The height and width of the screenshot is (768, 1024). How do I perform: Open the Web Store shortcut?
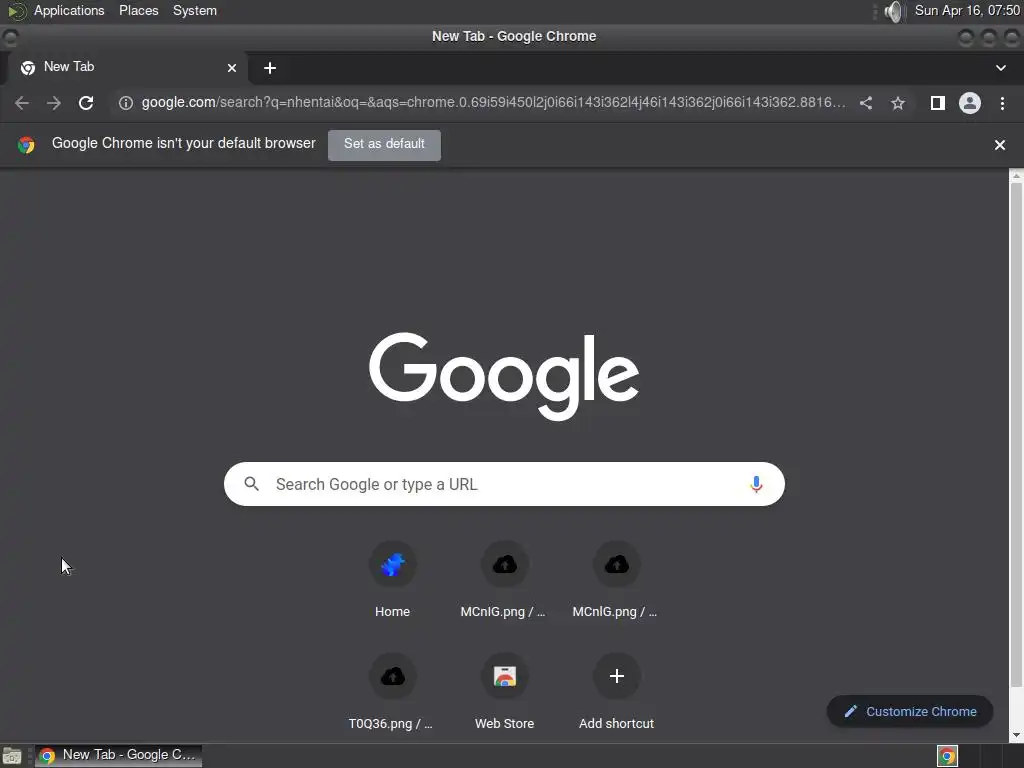504,690
